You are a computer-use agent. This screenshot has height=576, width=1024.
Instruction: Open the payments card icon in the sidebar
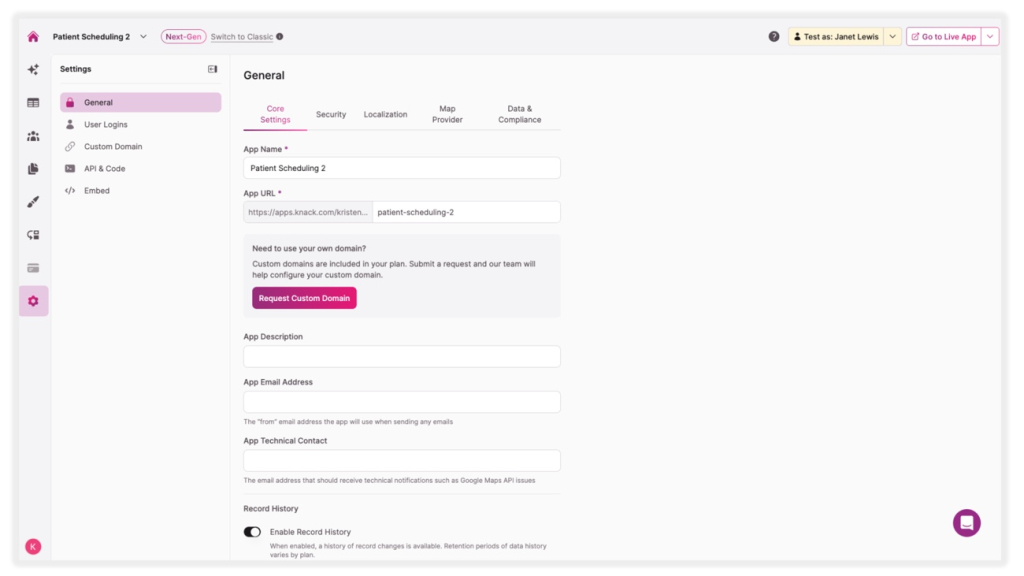(x=33, y=268)
